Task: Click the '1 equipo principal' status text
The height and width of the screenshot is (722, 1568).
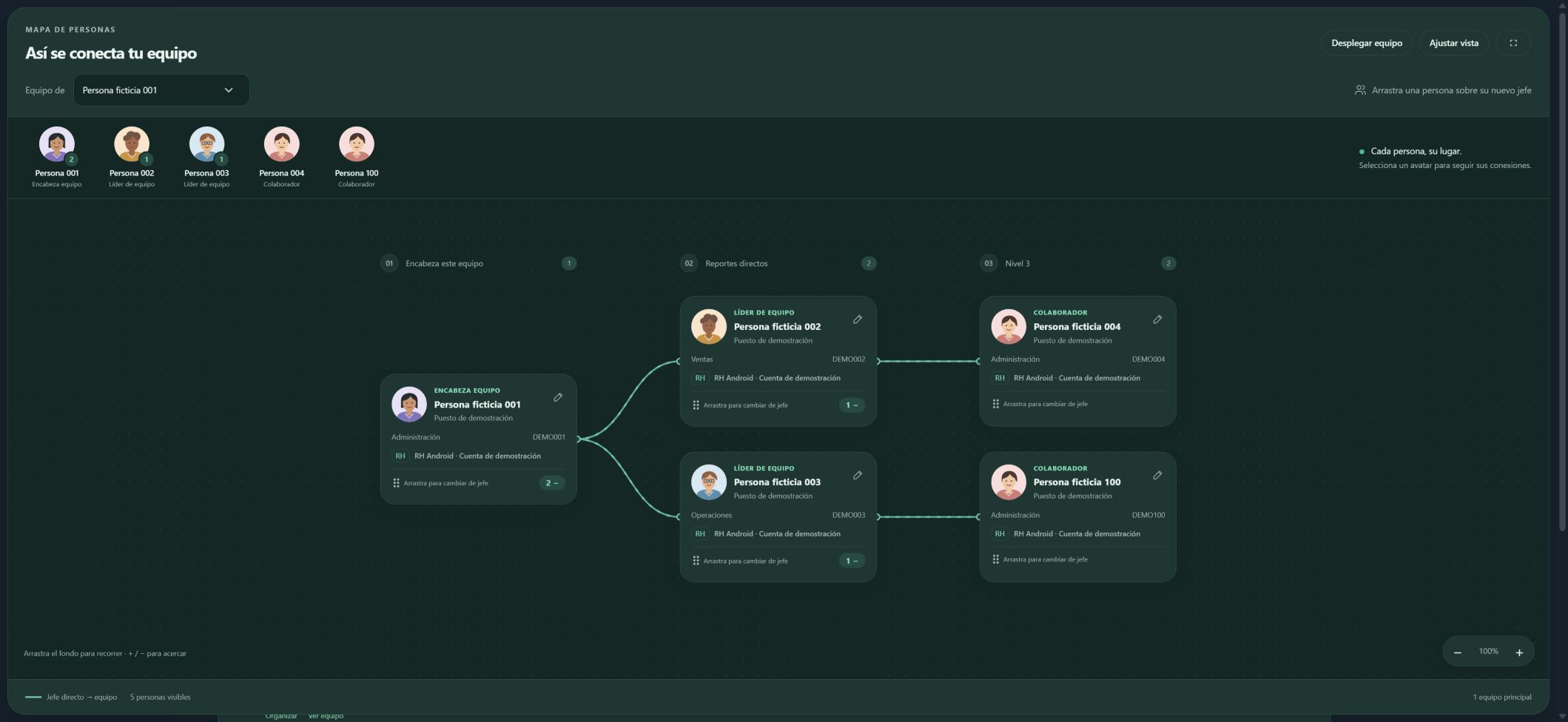Action: tap(1502, 697)
